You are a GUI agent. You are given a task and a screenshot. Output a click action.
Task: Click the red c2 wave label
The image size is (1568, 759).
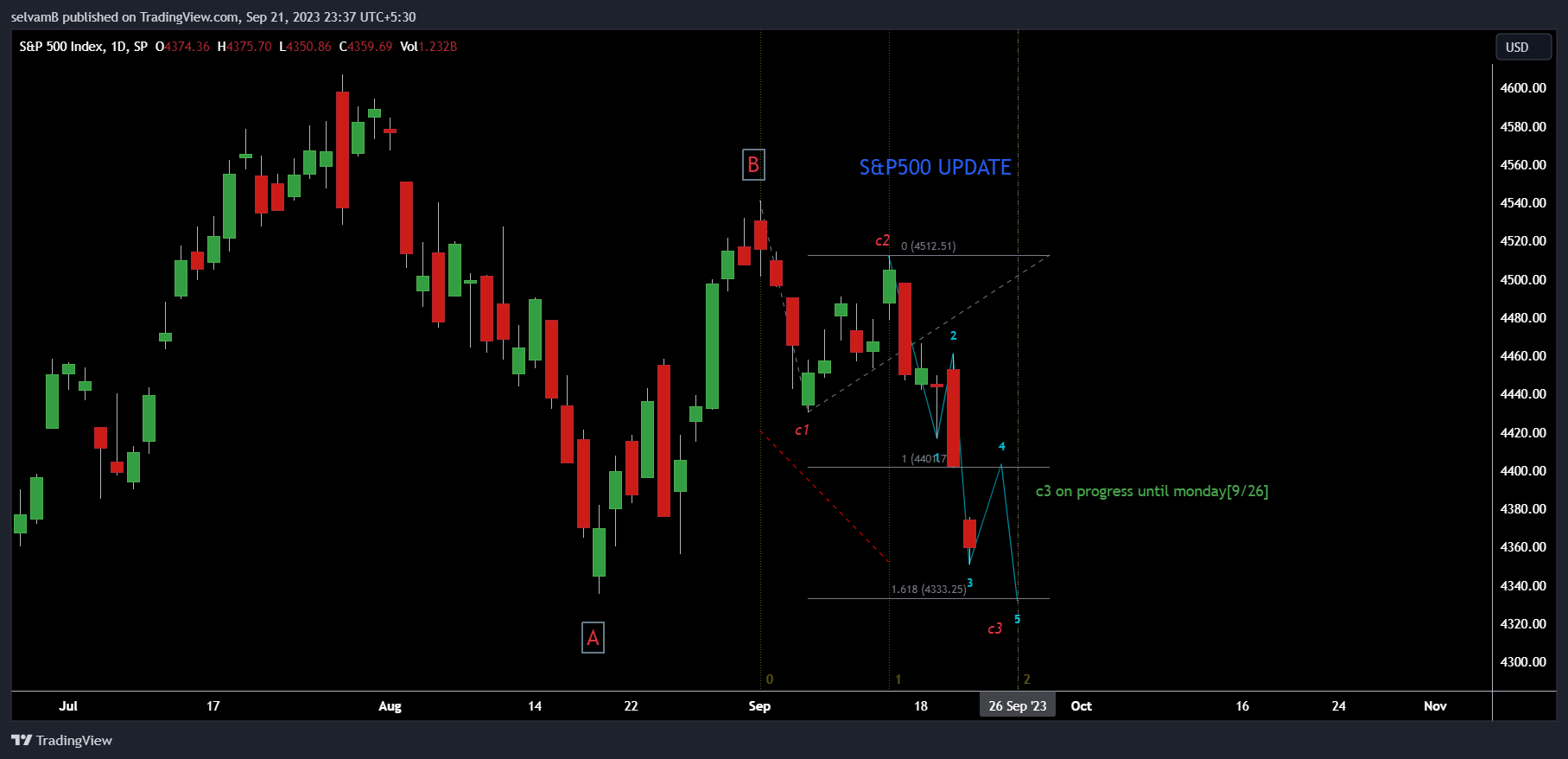pyautogui.click(x=882, y=240)
